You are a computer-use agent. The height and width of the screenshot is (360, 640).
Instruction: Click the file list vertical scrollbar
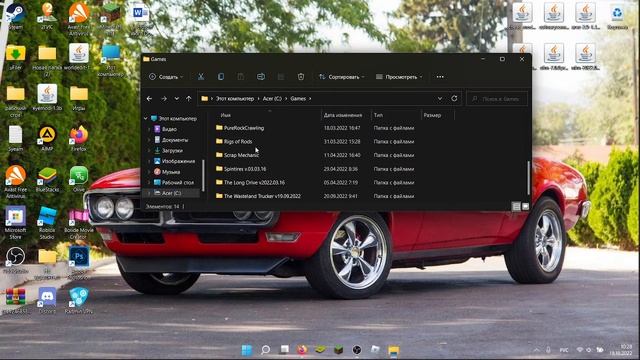(x=529, y=178)
